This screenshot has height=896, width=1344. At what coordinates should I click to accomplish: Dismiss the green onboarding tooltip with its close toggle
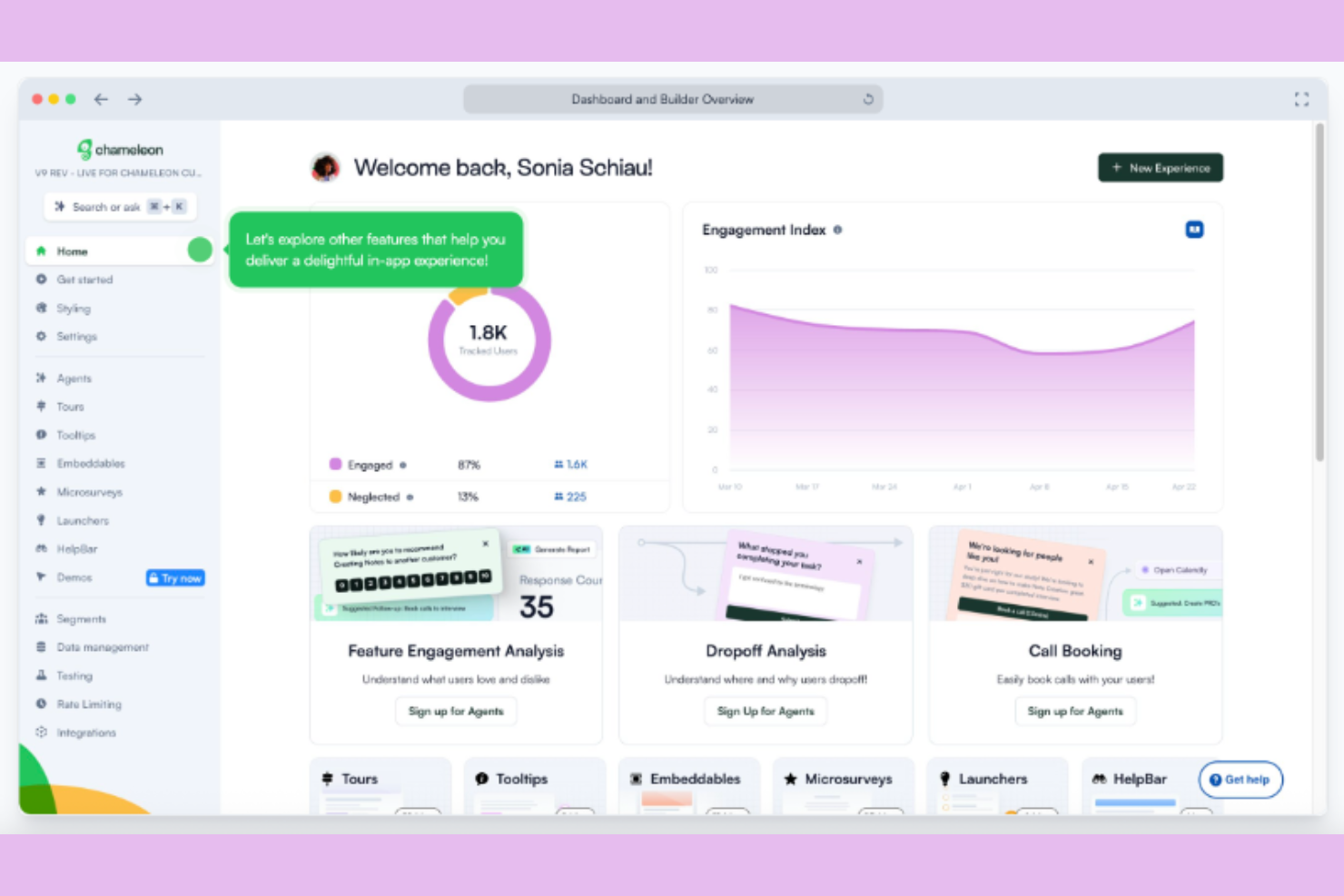click(199, 250)
